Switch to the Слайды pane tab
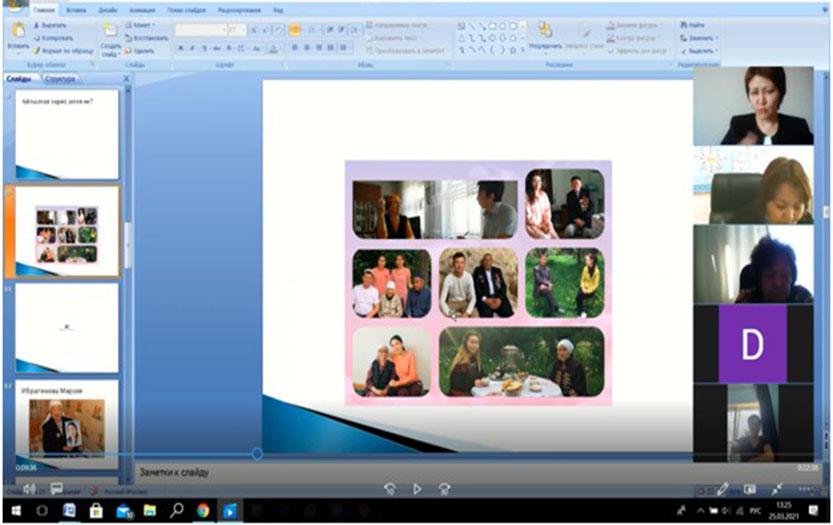This screenshot has height=525, width=833. (19, 79)
